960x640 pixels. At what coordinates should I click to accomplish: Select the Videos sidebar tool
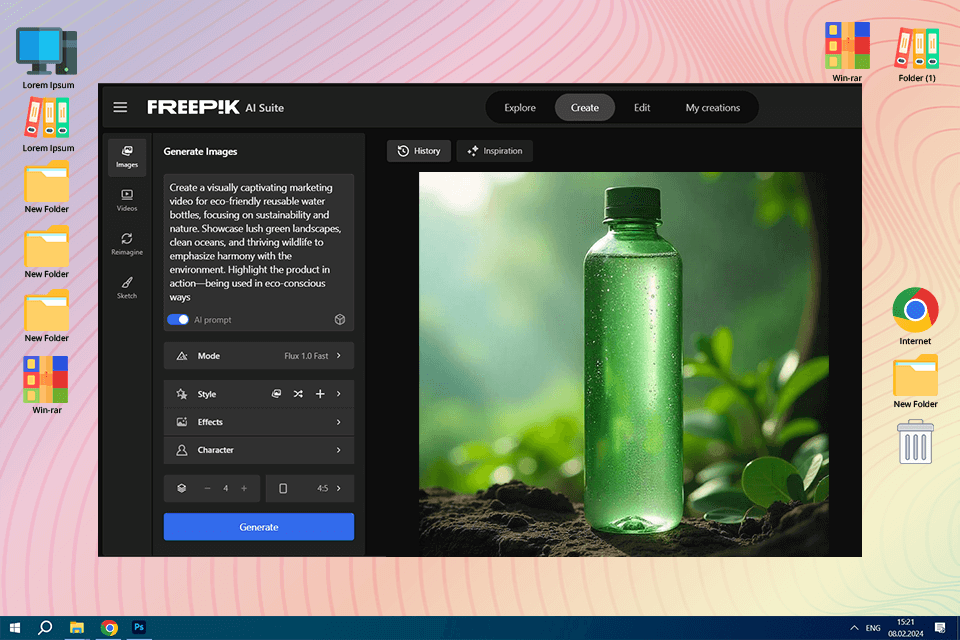coord(127,200)
